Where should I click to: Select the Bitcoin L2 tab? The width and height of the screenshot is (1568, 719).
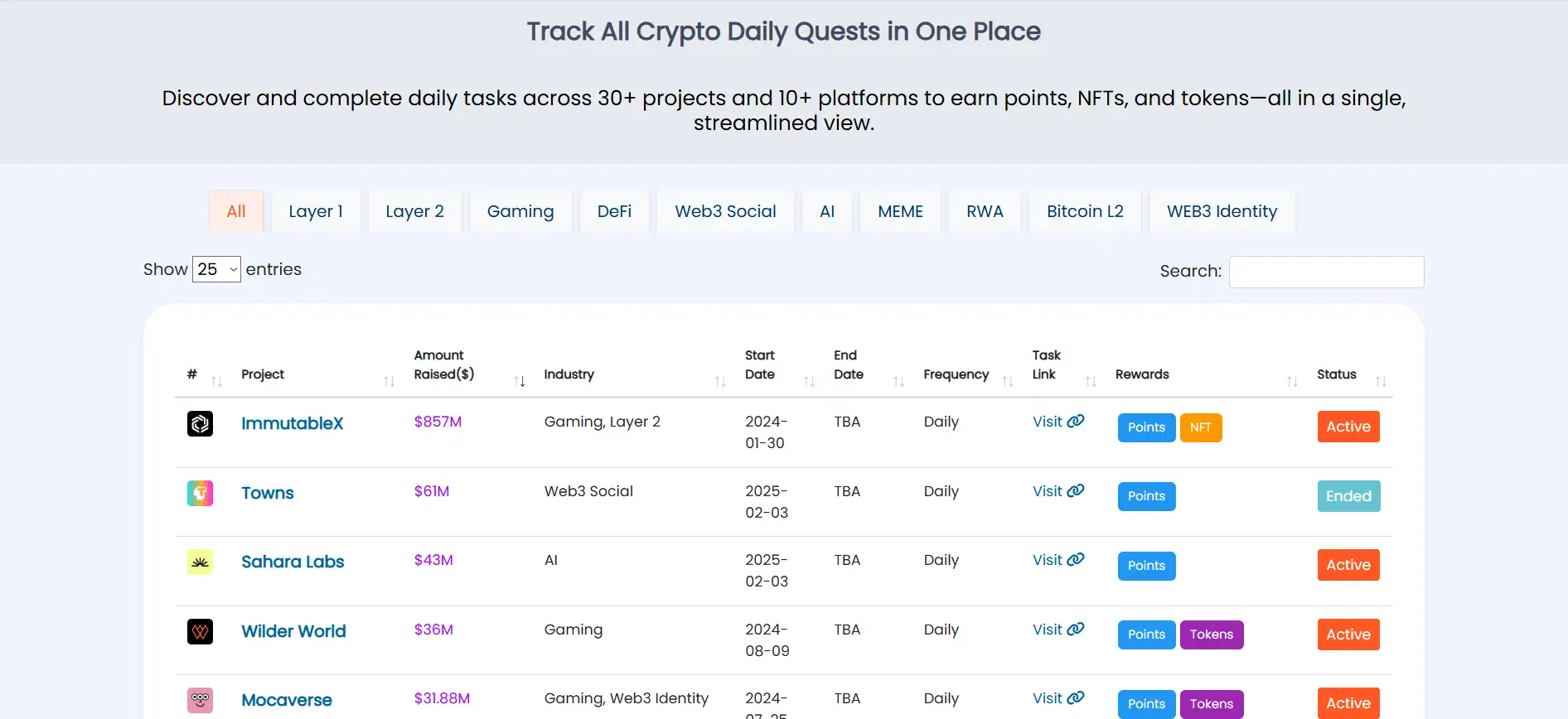tap(1084, 211)
